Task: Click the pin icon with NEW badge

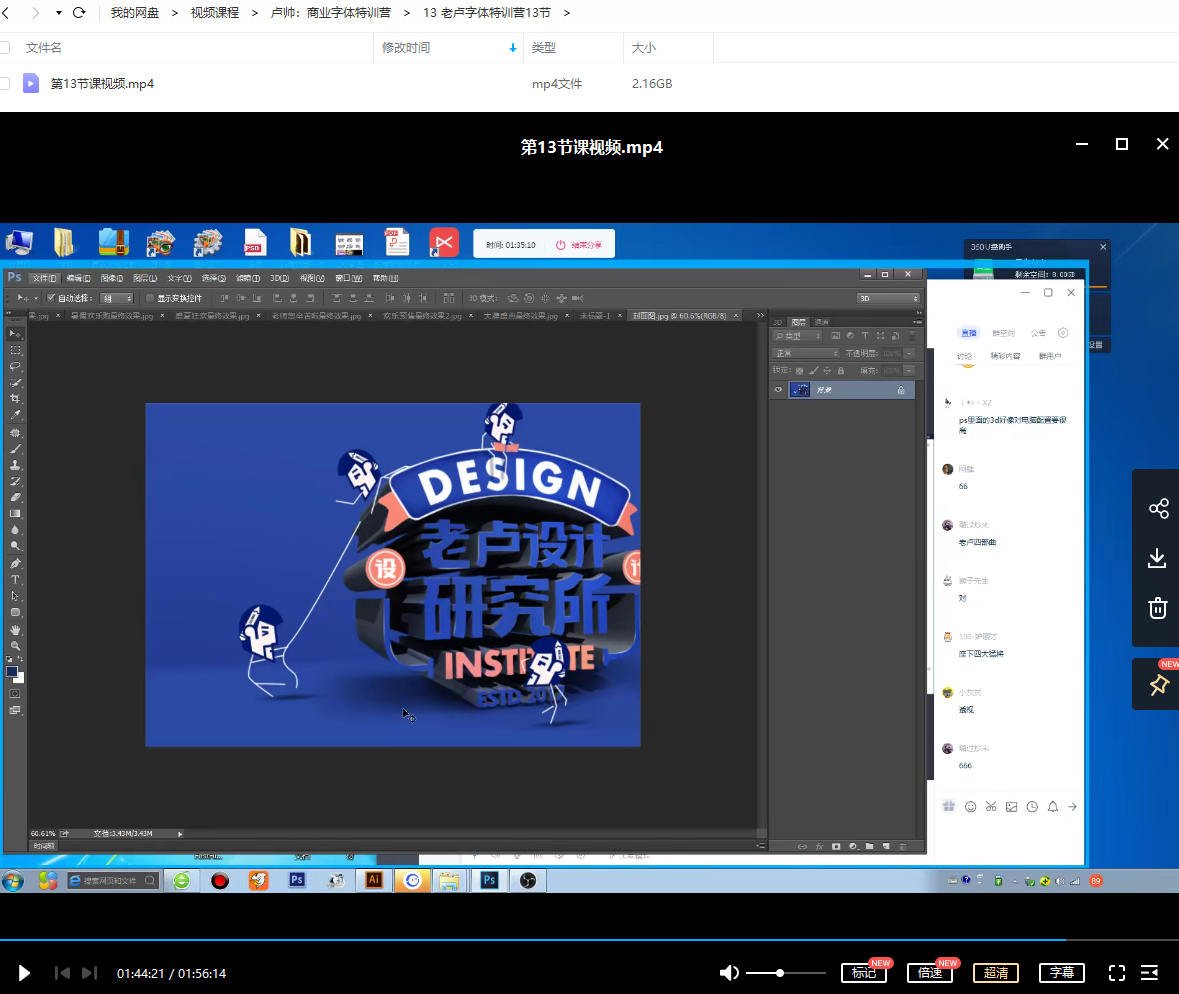Action: 1158,685
